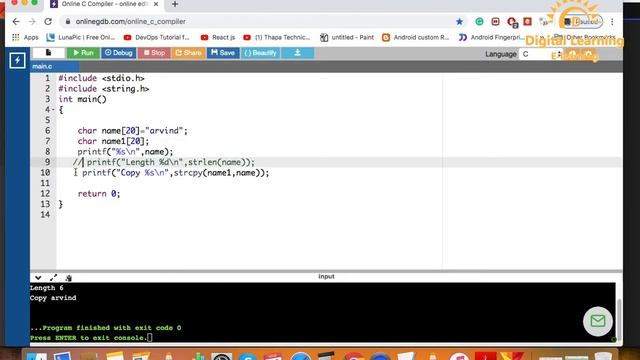640x360 pixels.
Task: Click the 'Copy arvind' console output
Action: [x=53, y=298]
